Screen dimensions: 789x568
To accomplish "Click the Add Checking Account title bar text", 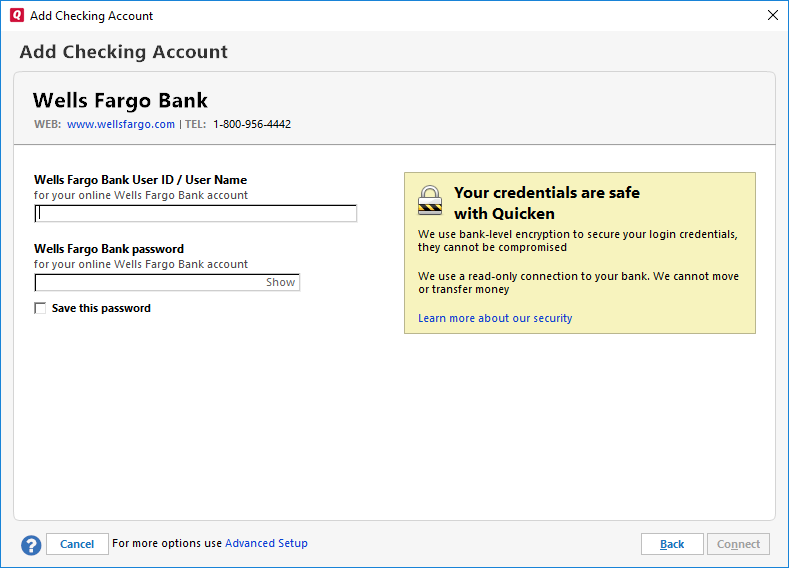I will click(x=92, y=16).
